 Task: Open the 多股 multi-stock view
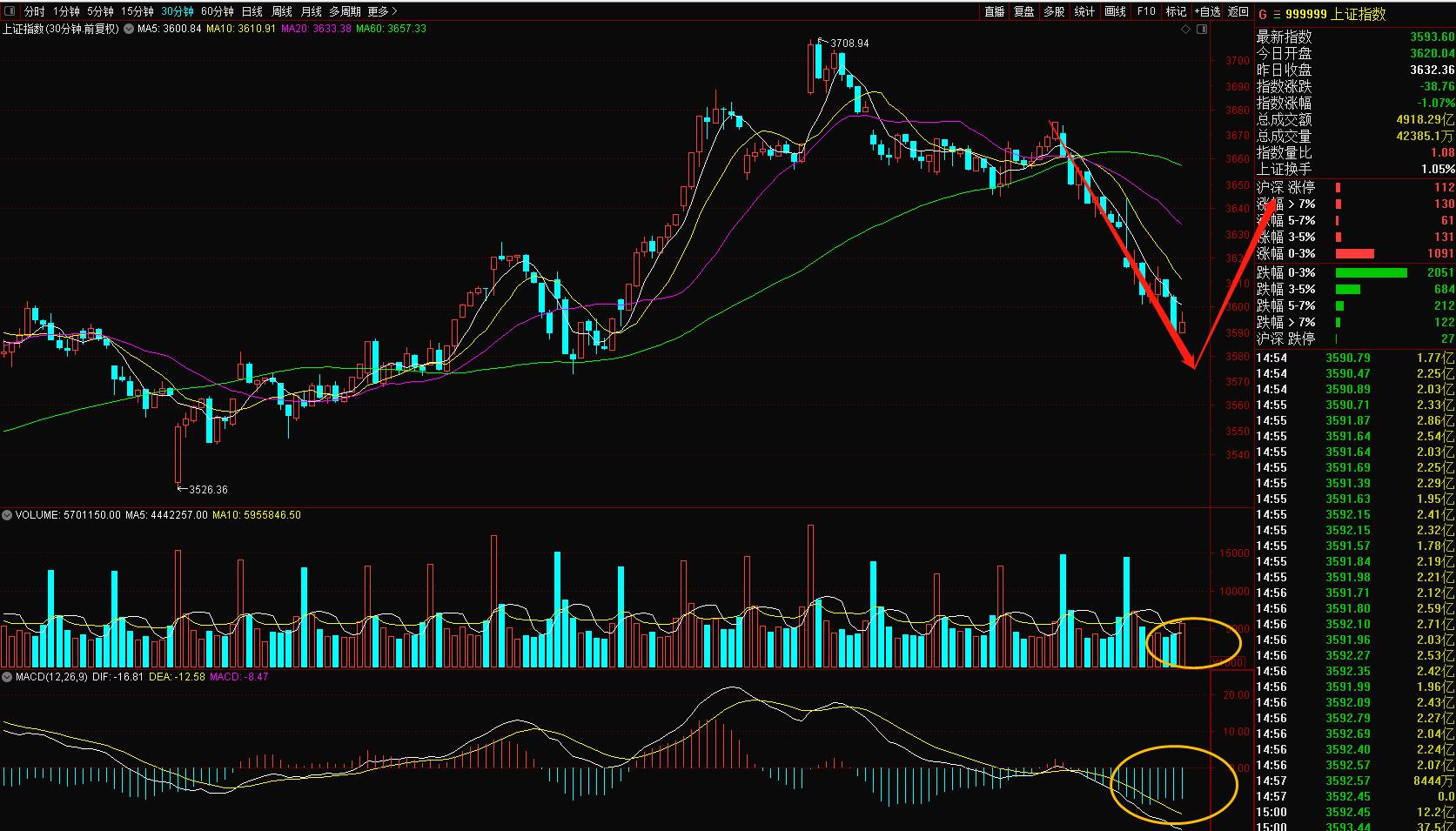(1054, 11)
